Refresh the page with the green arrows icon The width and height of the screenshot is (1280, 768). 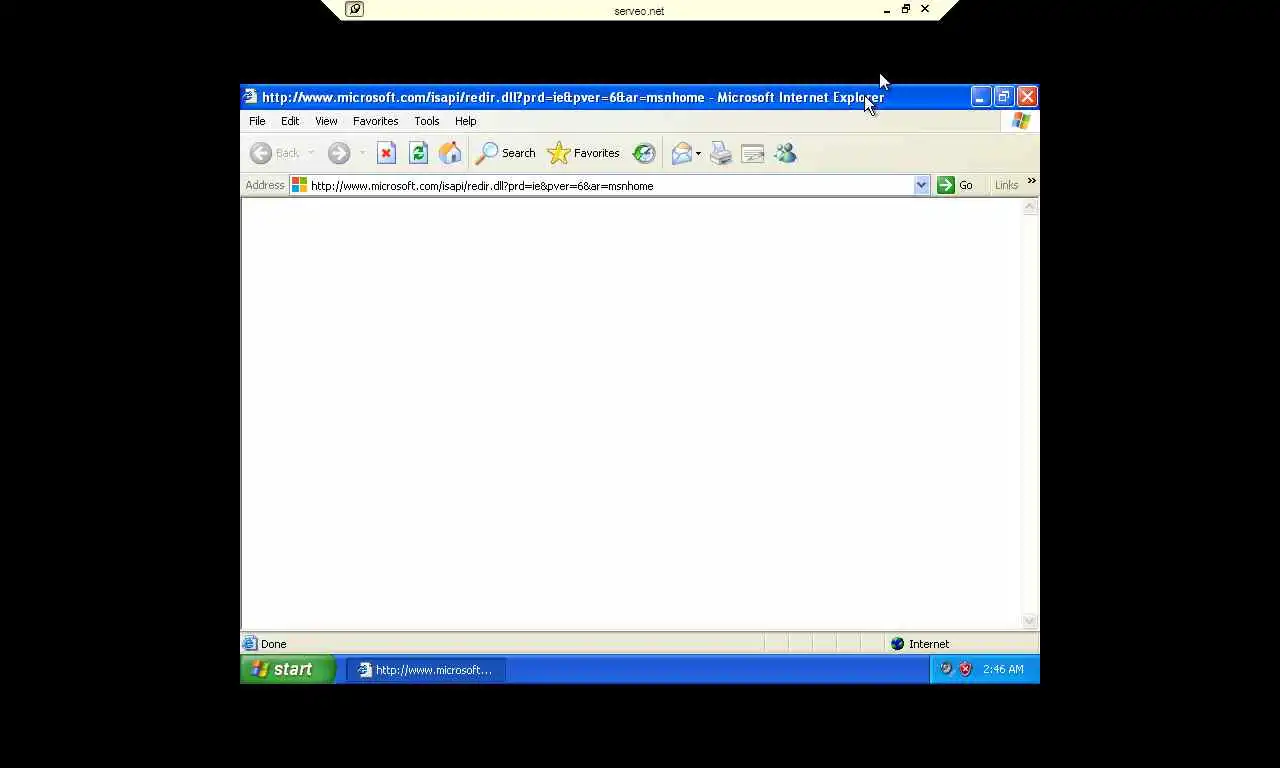click(418, 153)
